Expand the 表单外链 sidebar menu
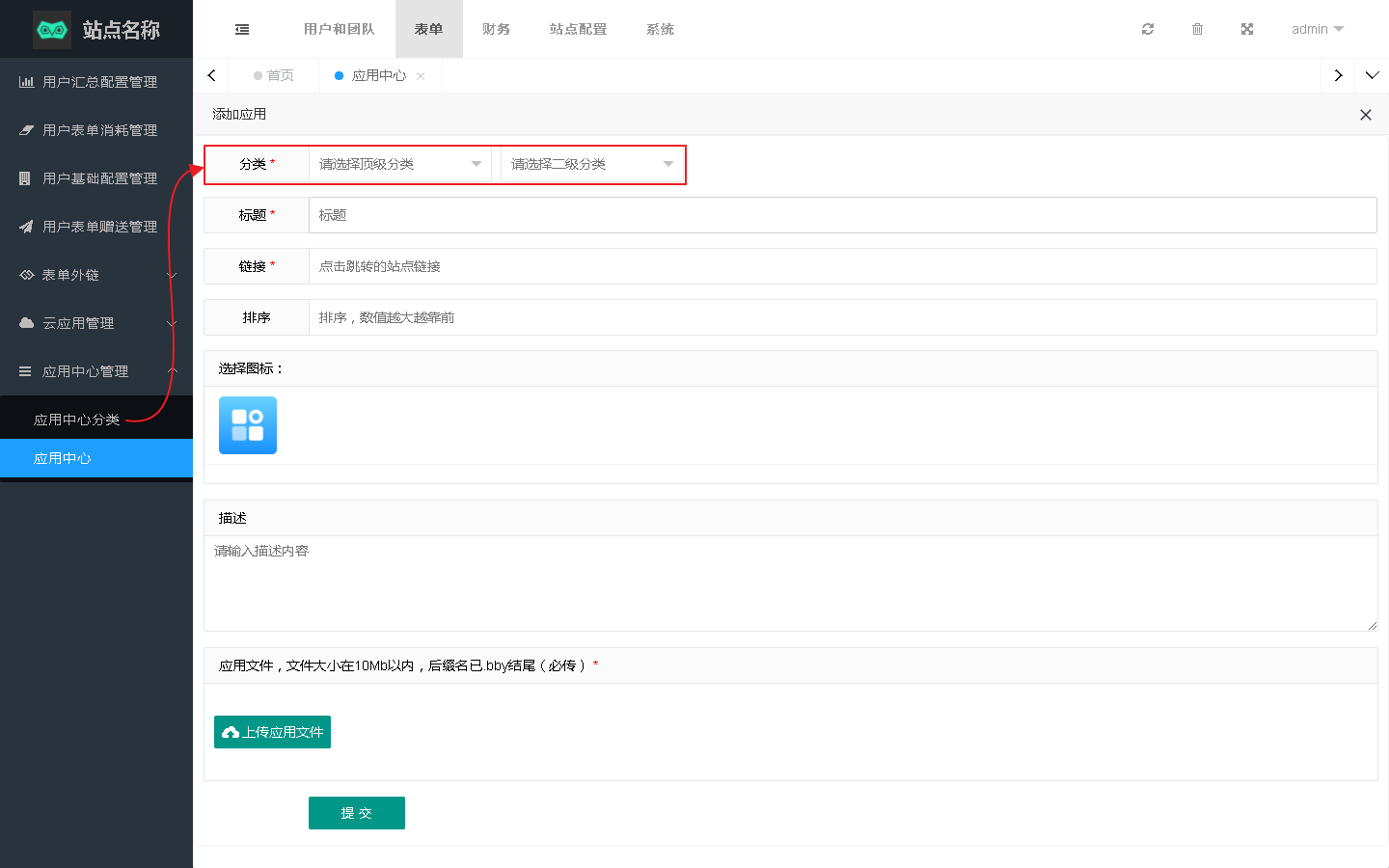 coord(96,275)
